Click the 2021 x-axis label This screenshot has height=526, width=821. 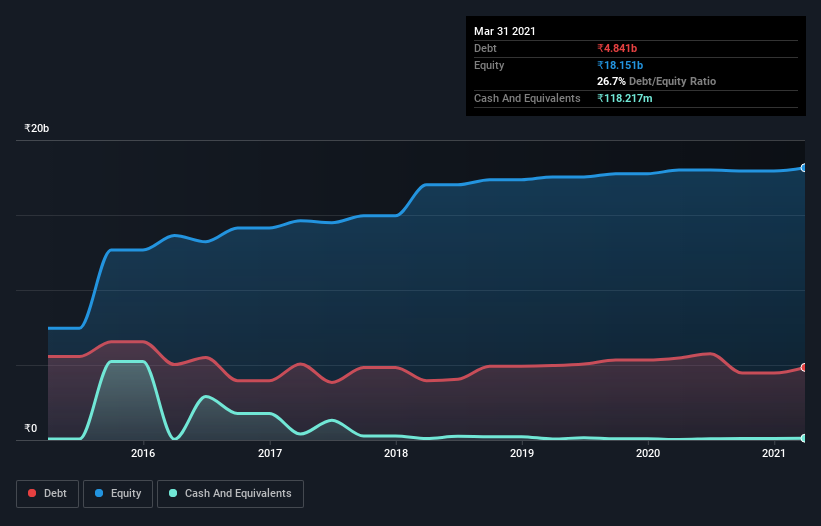[774, 453]
